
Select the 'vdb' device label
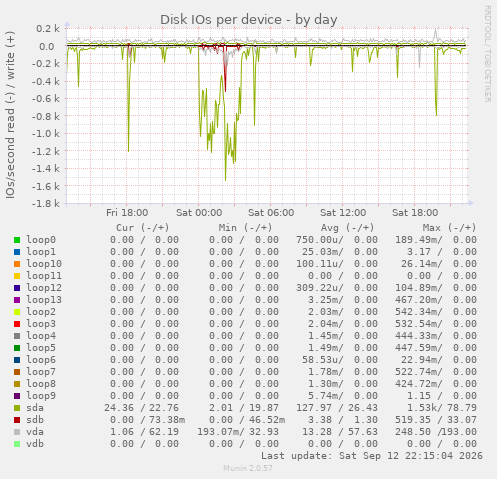tap(35, 444)
